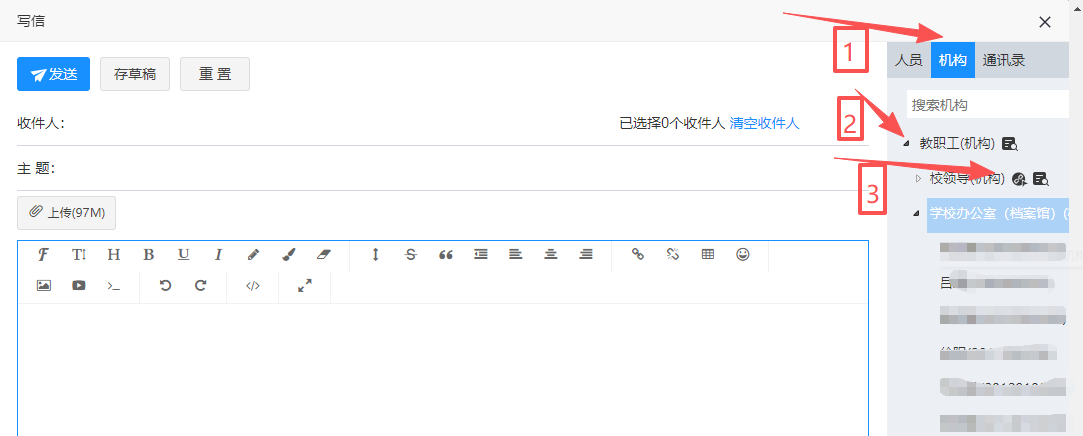This screenshot has height=436, width=1083.
Task: Toggle bold formatting in the editor toolbar
Action: pyautogui.click(x=148, y=254)
